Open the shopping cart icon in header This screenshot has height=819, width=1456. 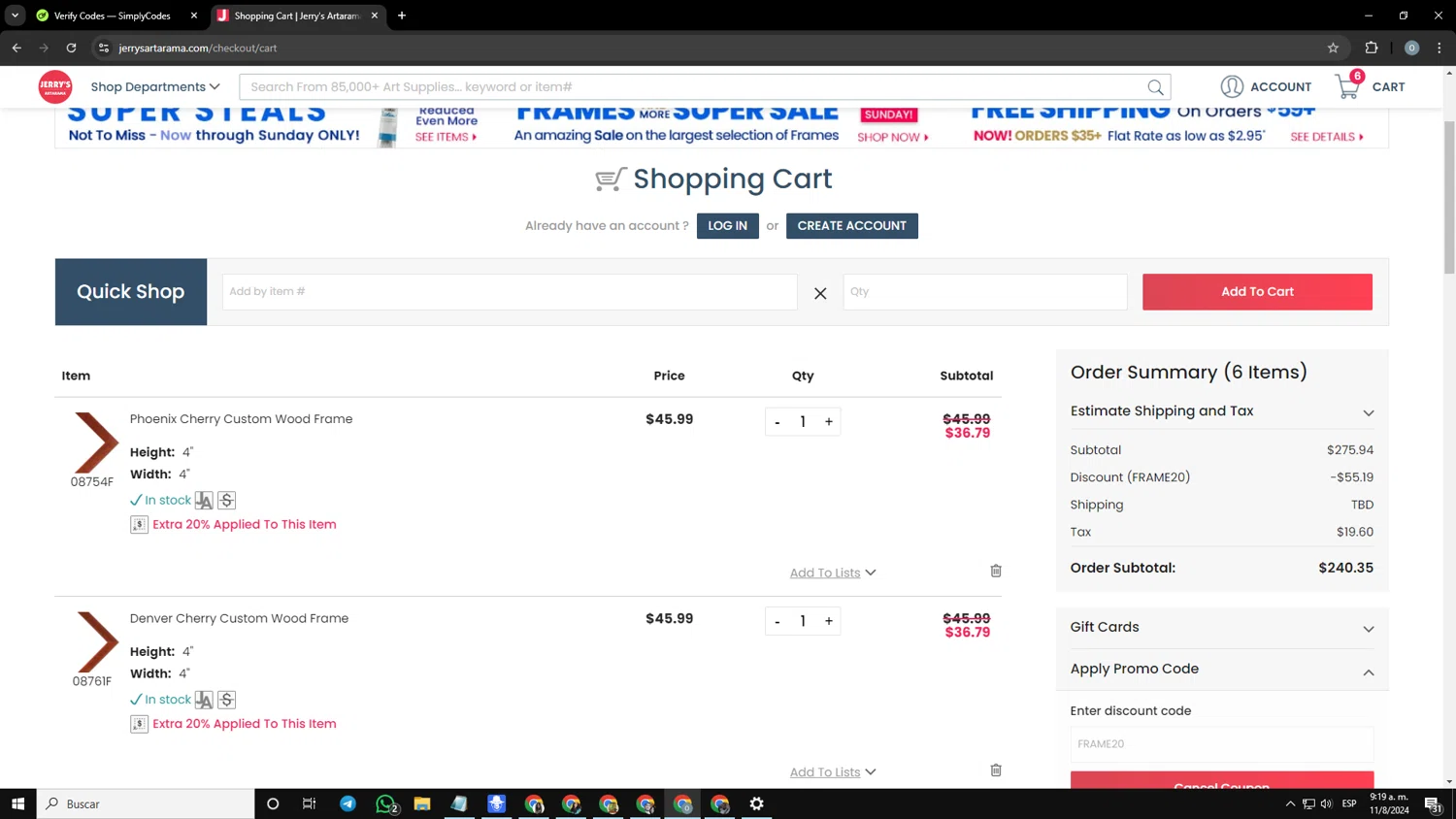1348,86
